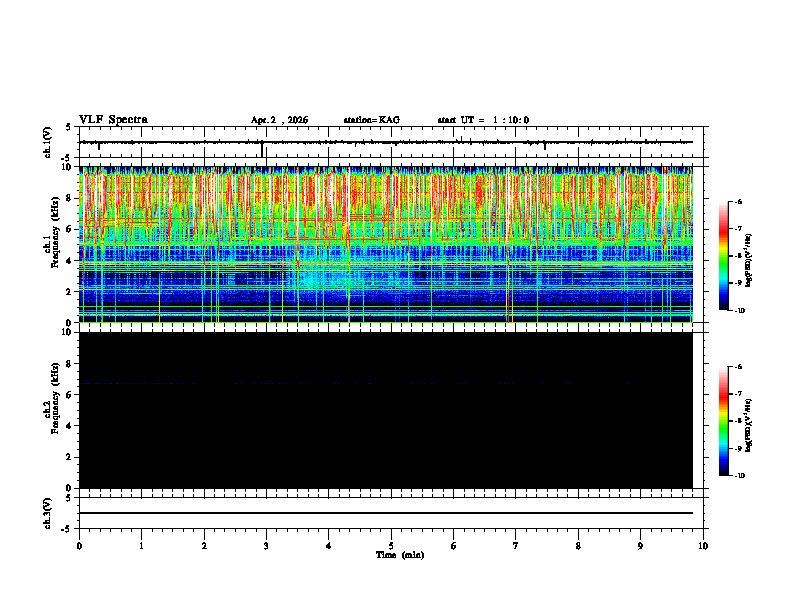Click time axis tick label 10
The width and height of the screenshot is (792, 612).
(x=703, y=546)
